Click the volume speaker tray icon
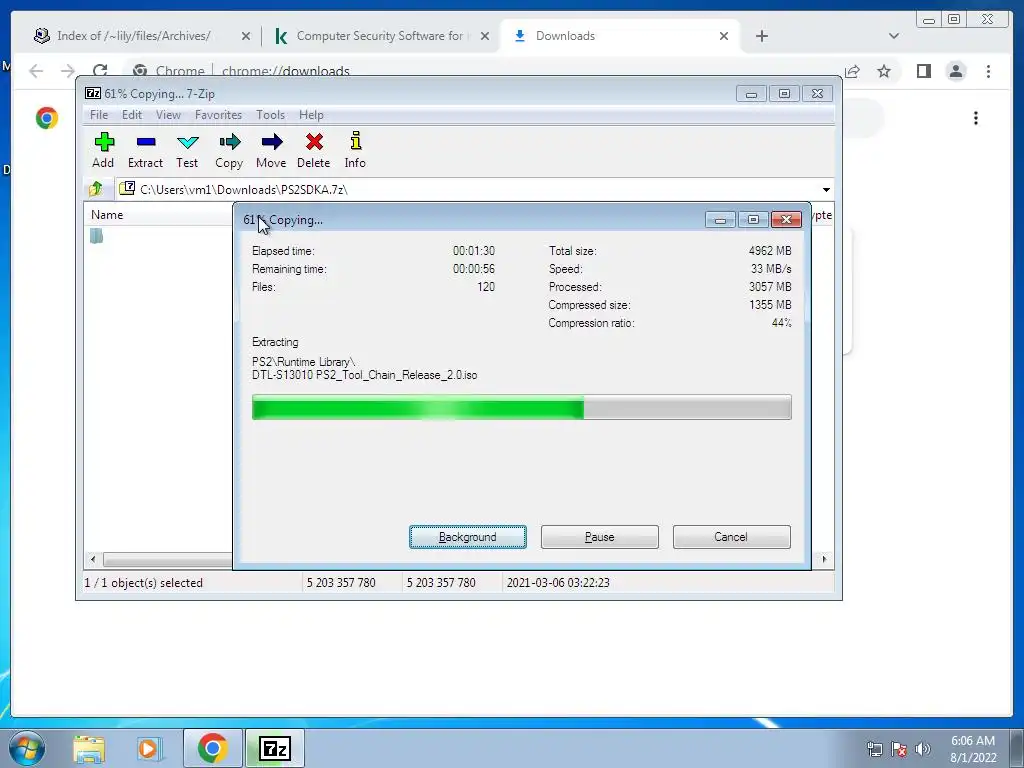 [x=922, y=749]
